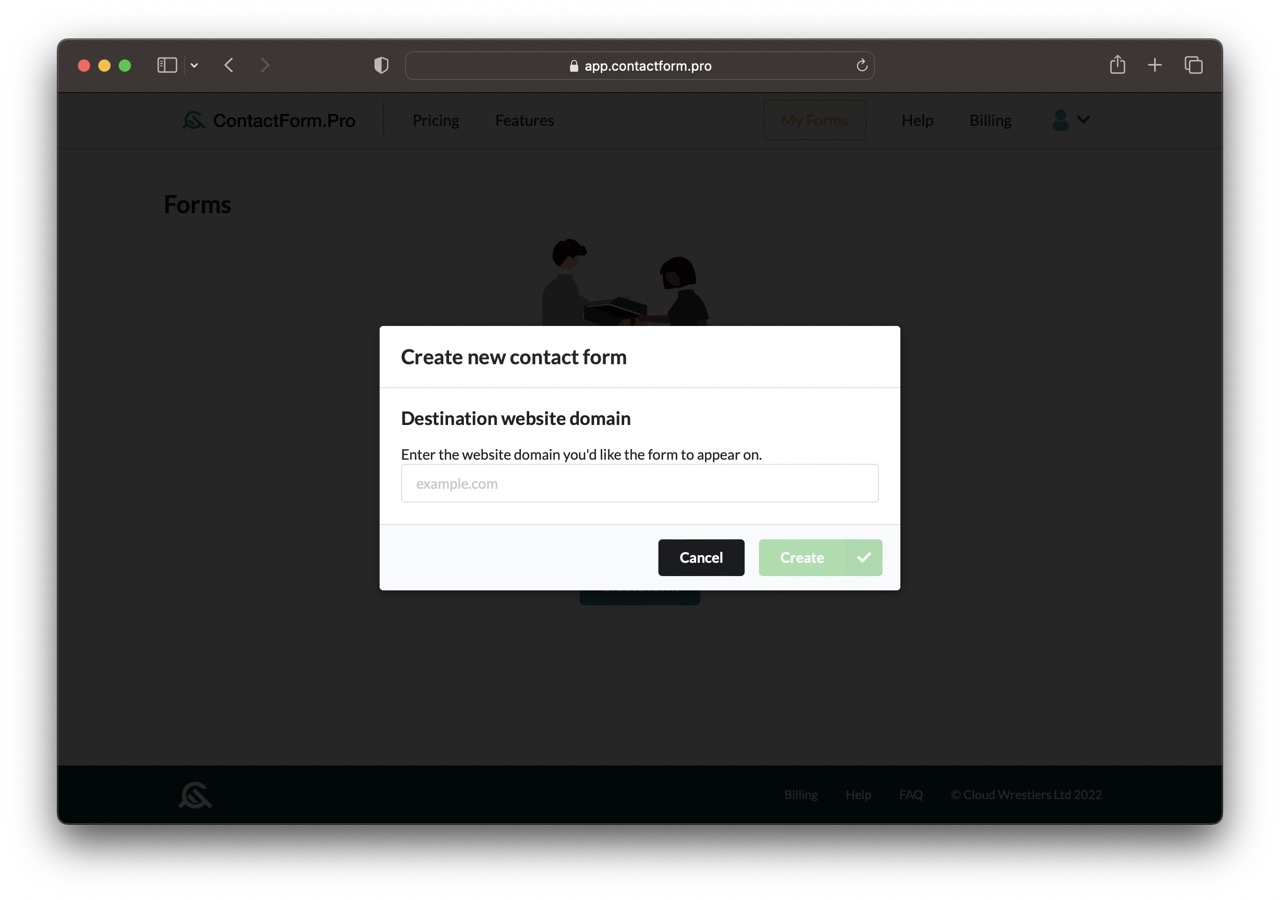Click the example.com domain input field
1280x900 pixels.
(639, 483)
